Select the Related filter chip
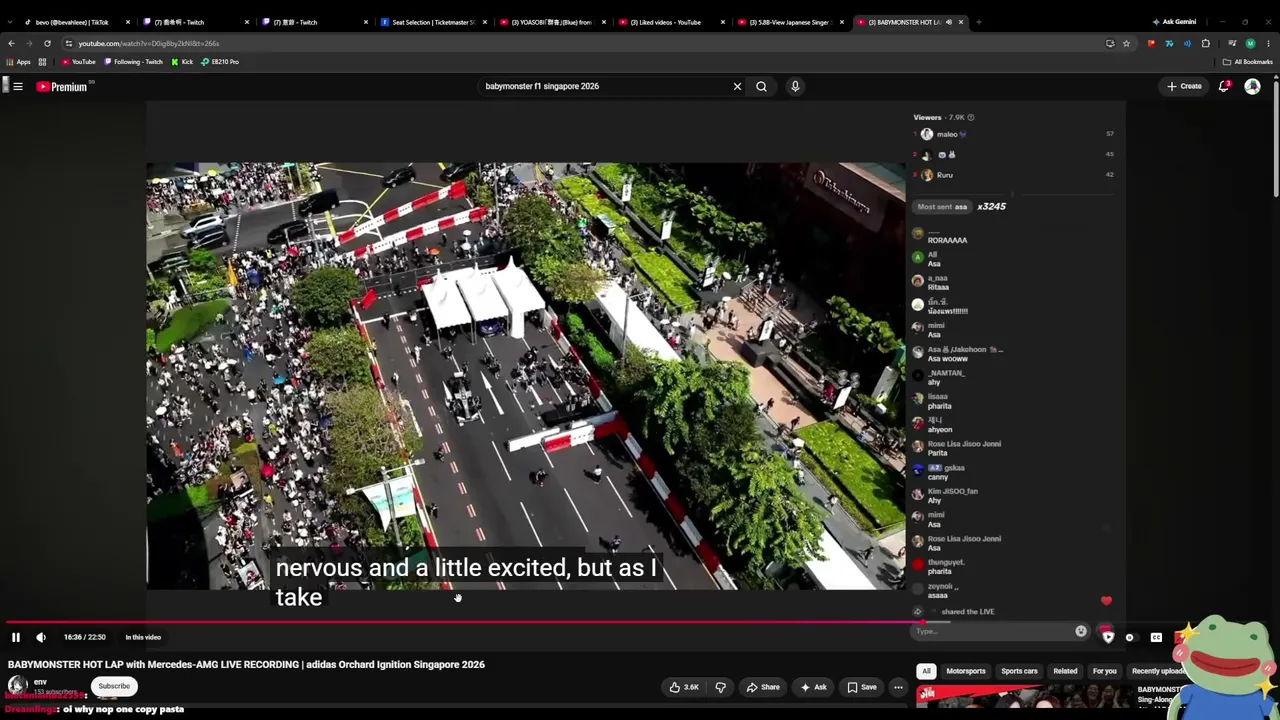1280x720 pixels. tap(1065, 671)
